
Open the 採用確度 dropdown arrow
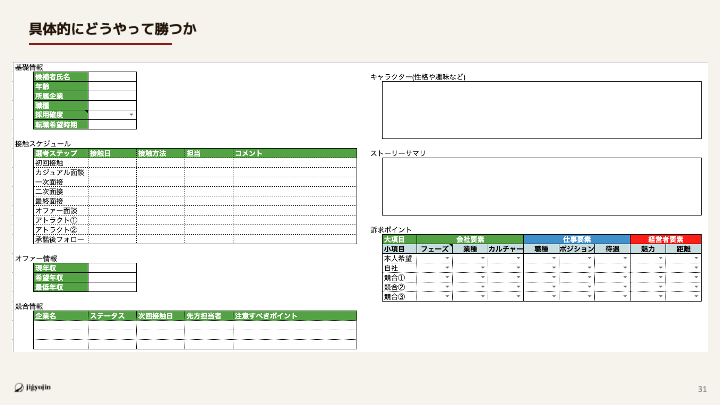(x=132, y=115)
